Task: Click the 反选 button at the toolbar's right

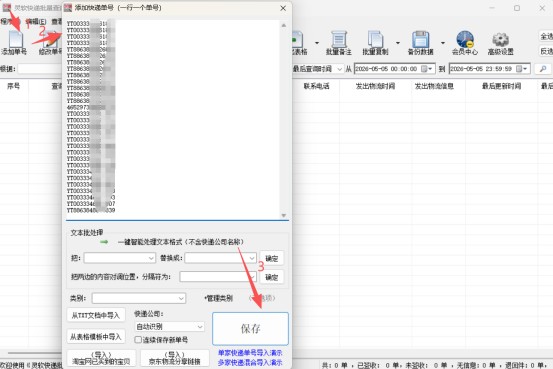Action: pyautogui.click(x=546, y=52)
